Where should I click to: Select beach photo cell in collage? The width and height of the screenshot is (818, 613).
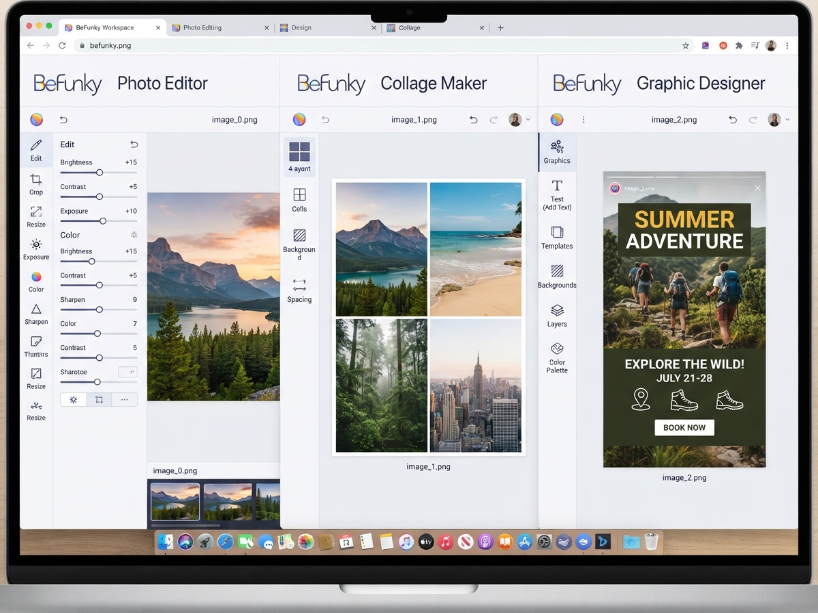[x=475, y=249]
